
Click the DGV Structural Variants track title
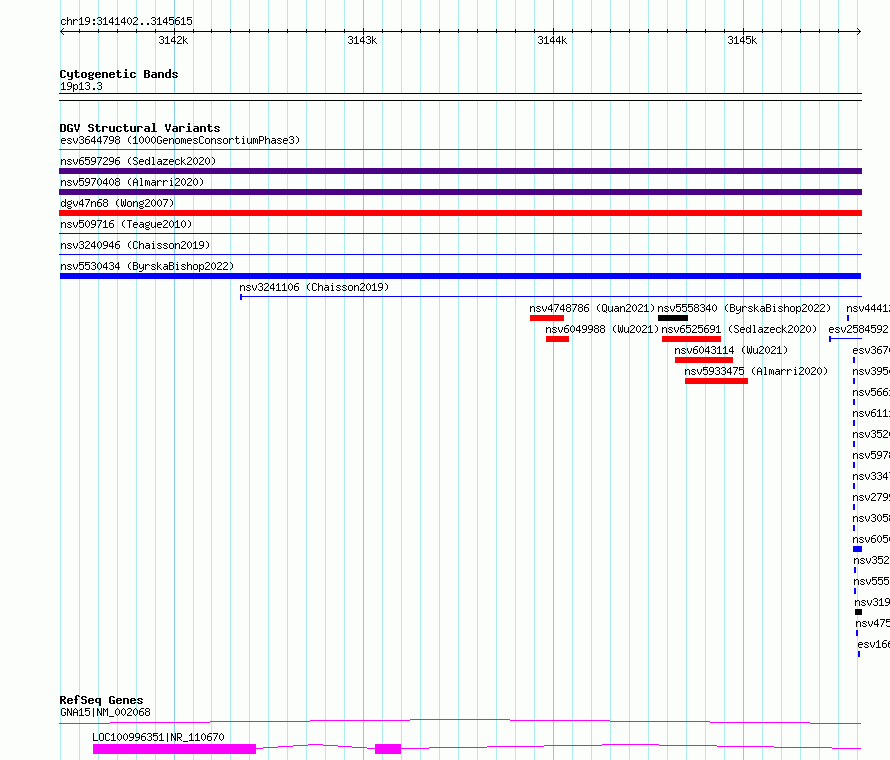(140, 128)
